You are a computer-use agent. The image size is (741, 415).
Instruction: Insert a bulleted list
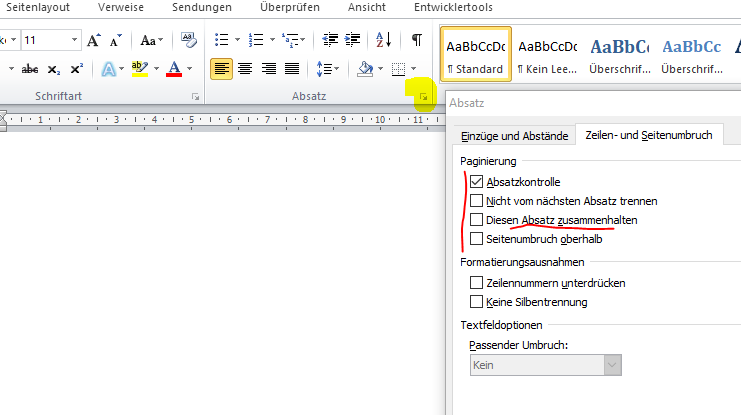pyautogui.click(x=221, y=40)
